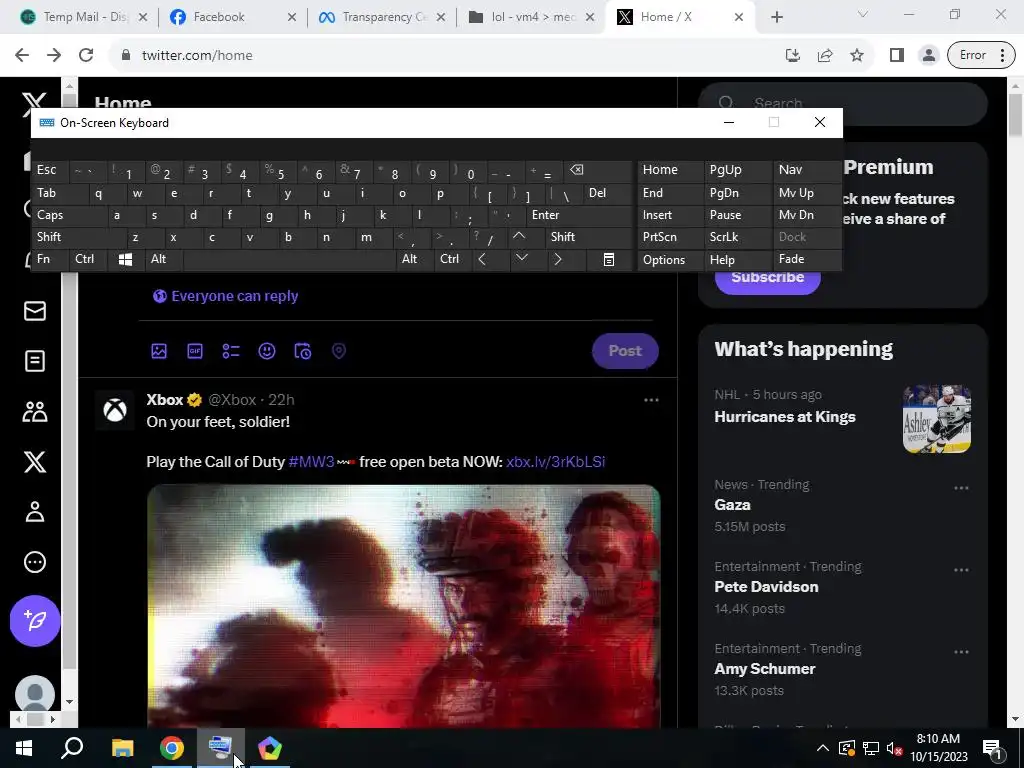Open Profile person icon in X sidebar
Viewport: 1024px width, 768px height.
pos(35,512)
